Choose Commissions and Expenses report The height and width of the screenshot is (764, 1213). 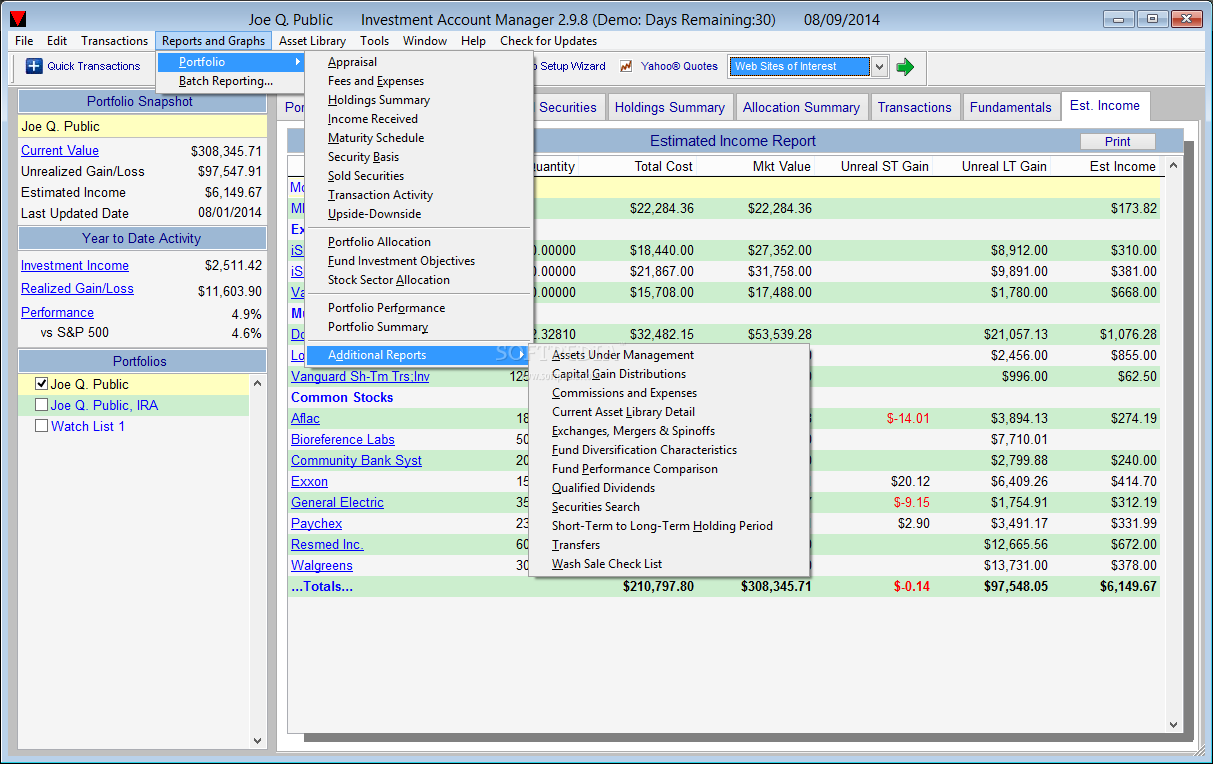point(624,393)
